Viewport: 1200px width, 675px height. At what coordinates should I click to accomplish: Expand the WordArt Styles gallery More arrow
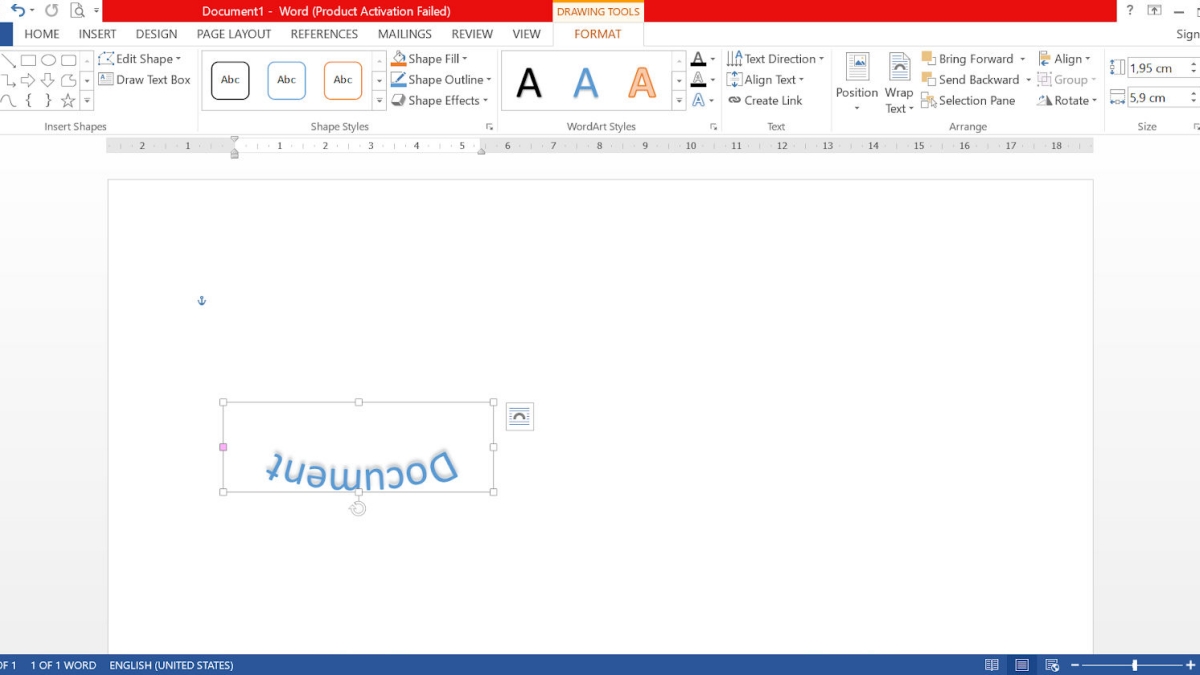coord(679,101)
